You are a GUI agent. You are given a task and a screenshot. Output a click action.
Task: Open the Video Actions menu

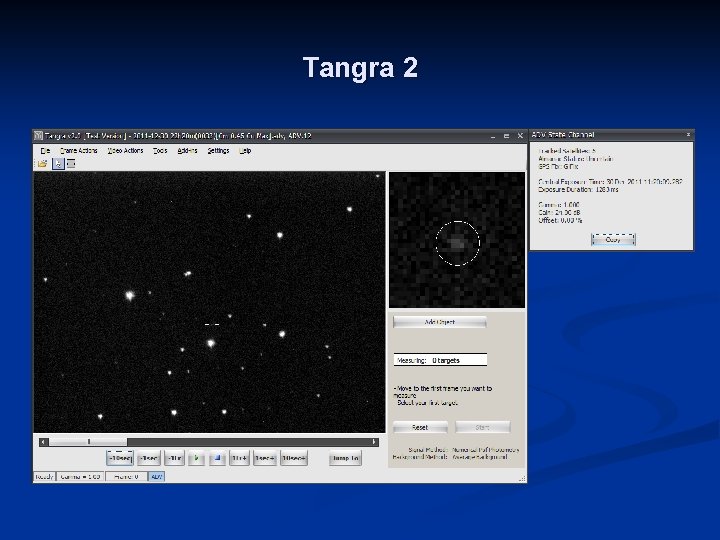125,151
